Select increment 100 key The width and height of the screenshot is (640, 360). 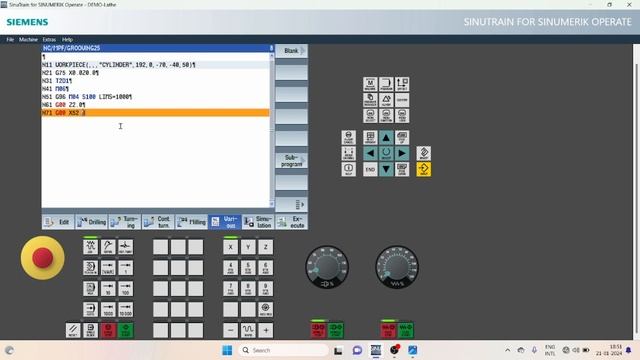(126, 289)
